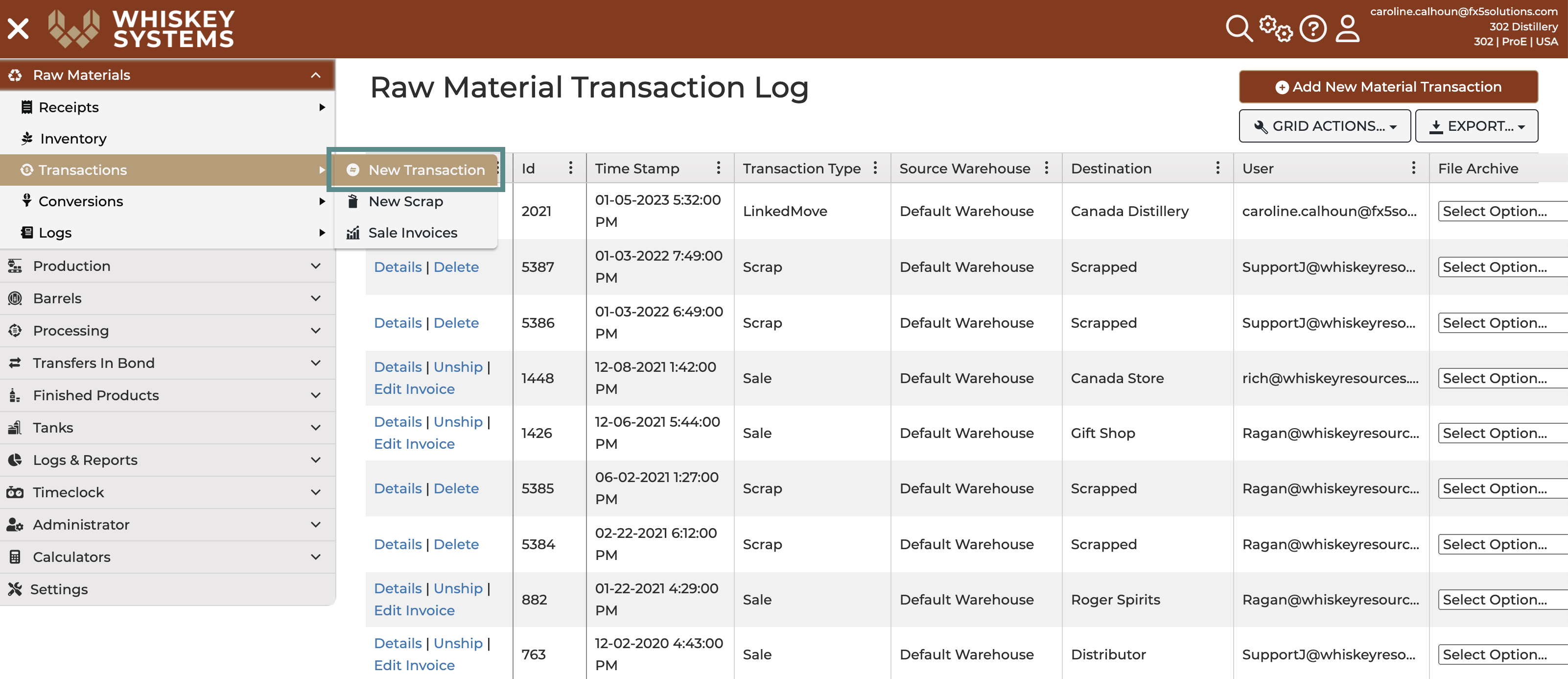
Task: Click the barrel icon next to Barrels
Action: tap(15, 298)
